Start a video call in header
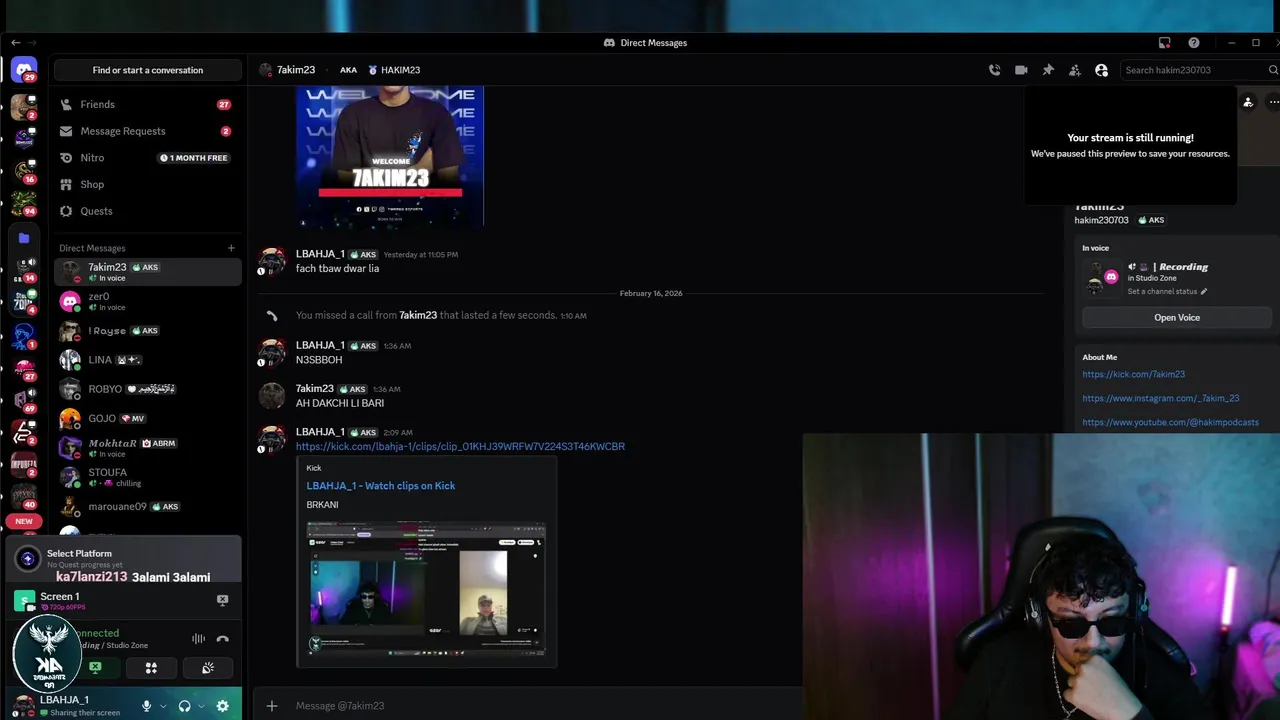 1021,70
